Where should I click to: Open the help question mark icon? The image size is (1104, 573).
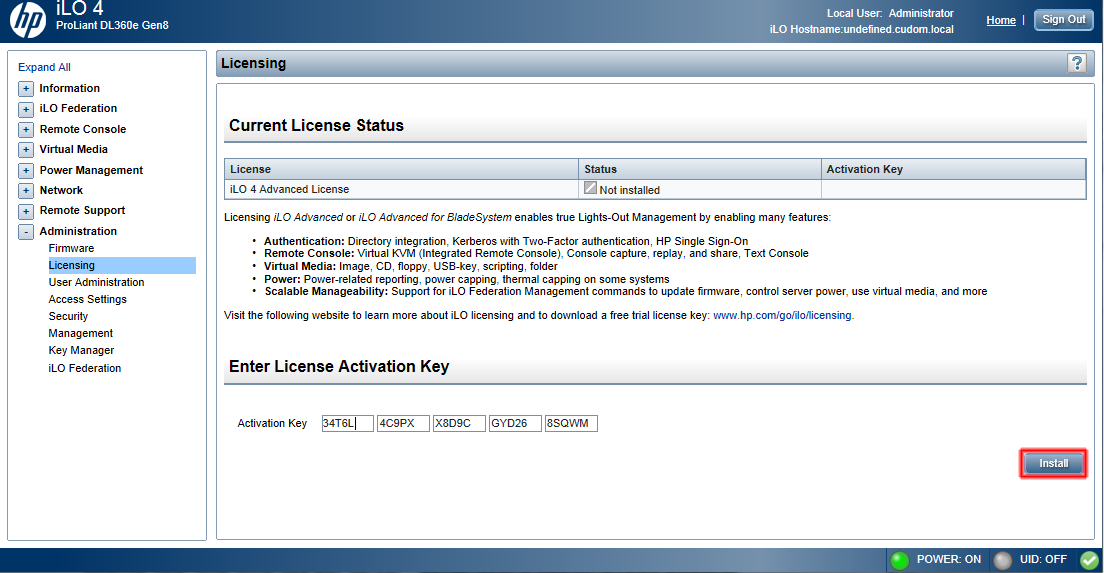point(1077,63)
